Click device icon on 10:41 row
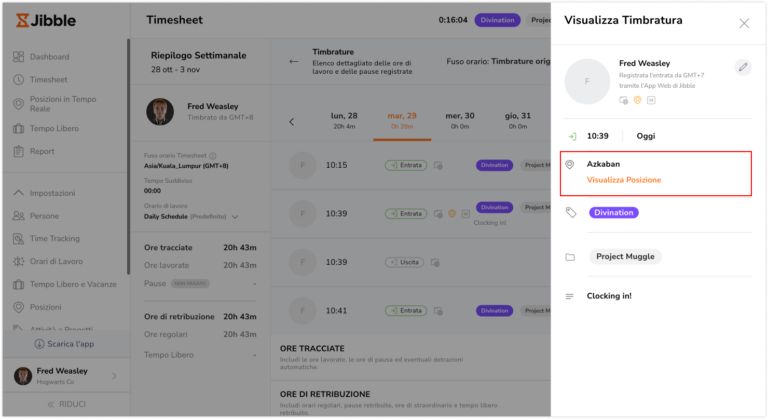The image size is (768, 419). (x=438, y=311)
